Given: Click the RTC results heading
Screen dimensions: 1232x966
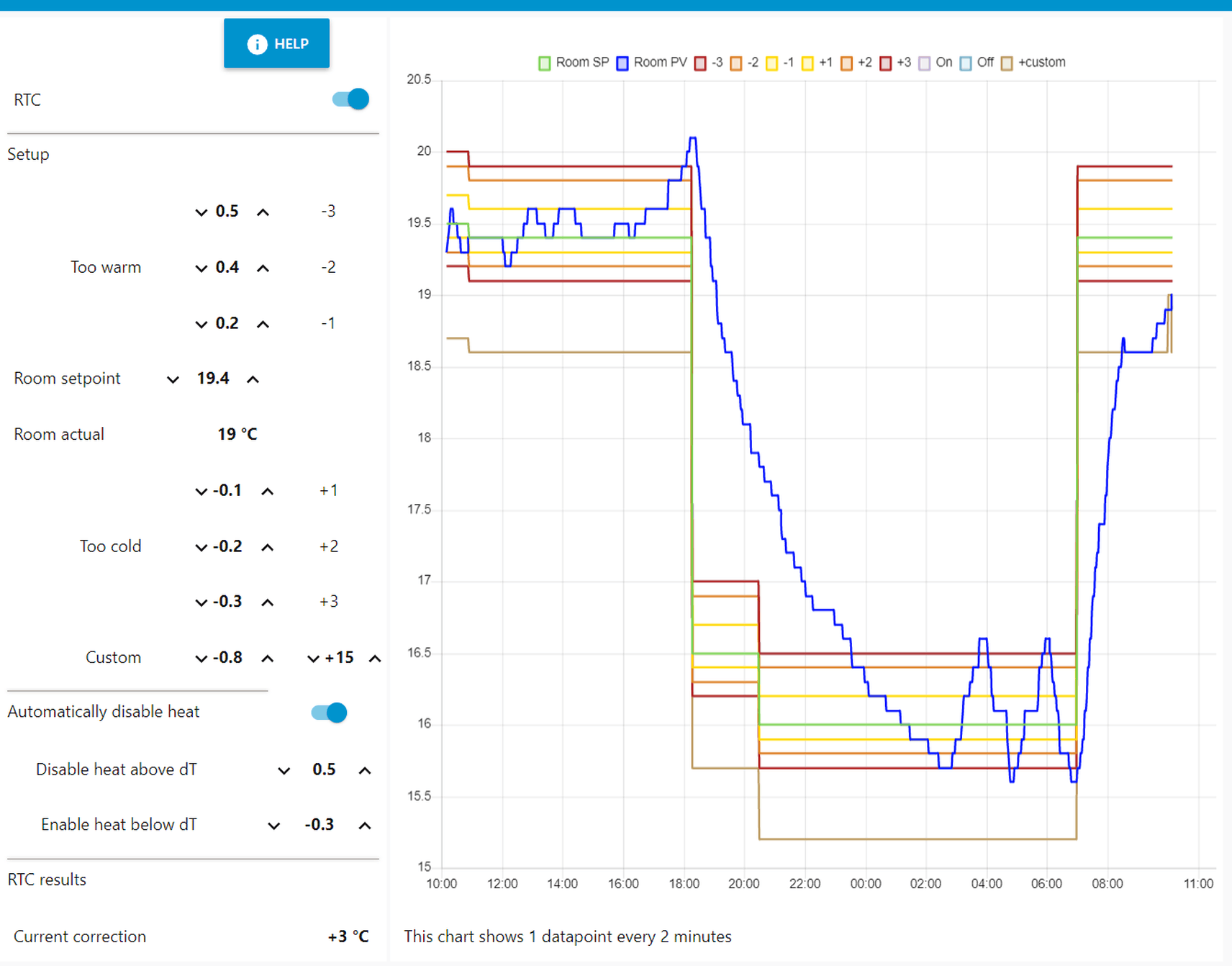Looking at the screenshot, I should point(47,880).
